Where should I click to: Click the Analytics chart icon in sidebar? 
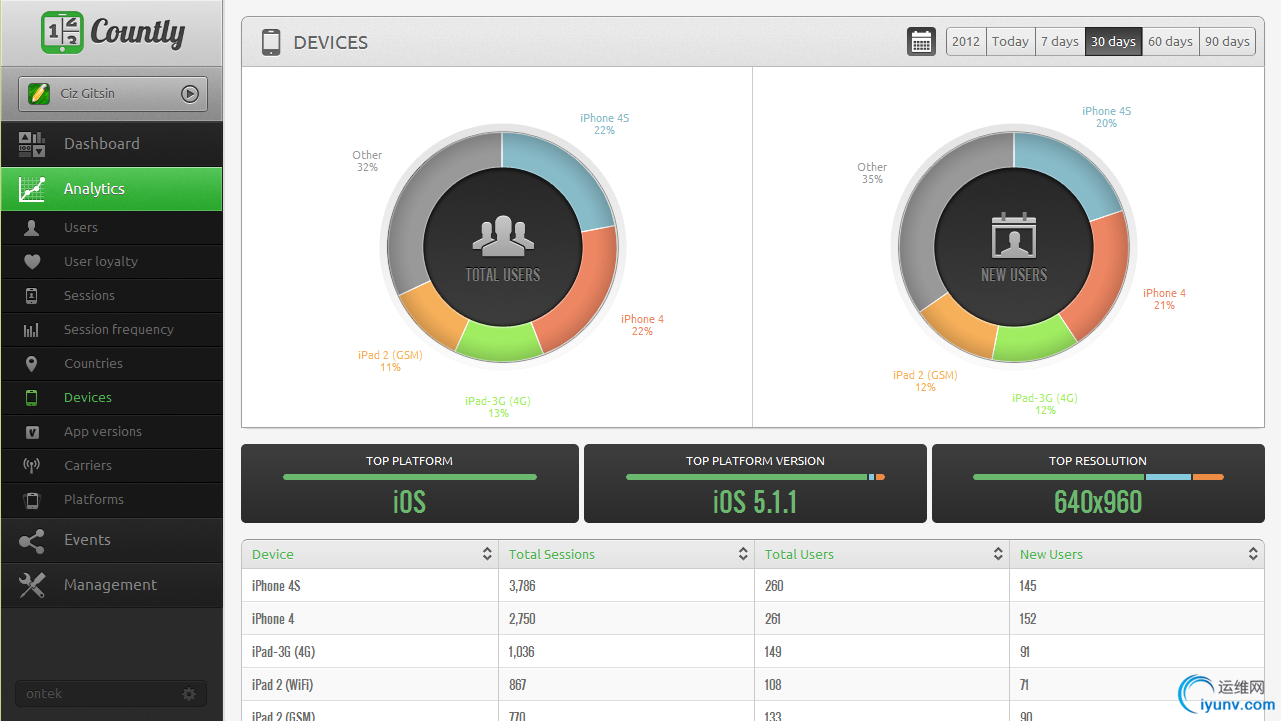(32, 189)
